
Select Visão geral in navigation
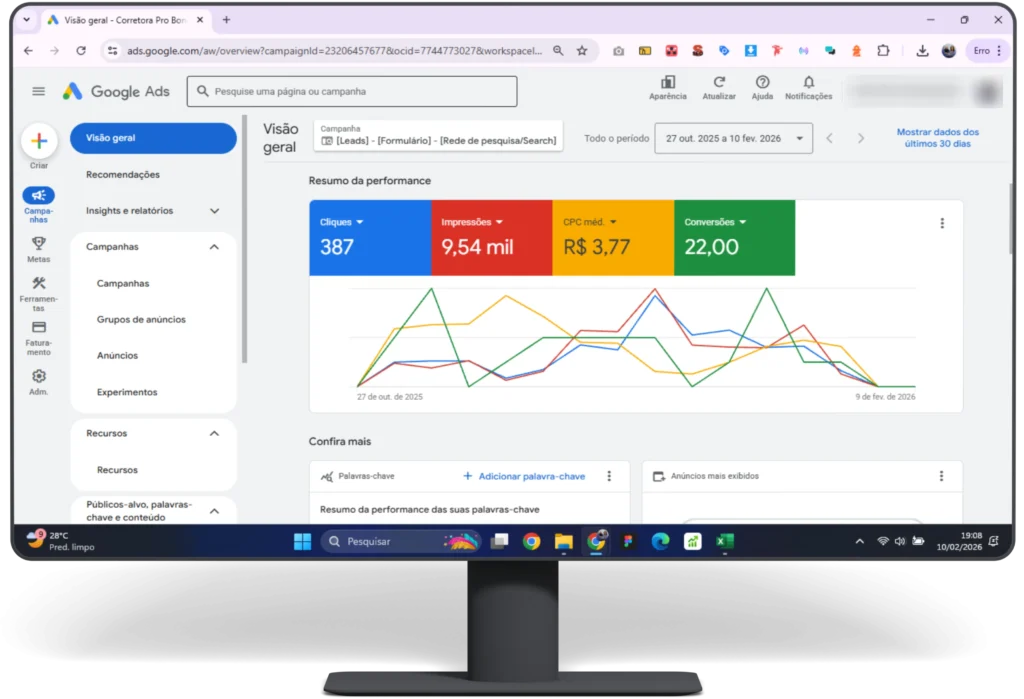(x=153, y=138)
